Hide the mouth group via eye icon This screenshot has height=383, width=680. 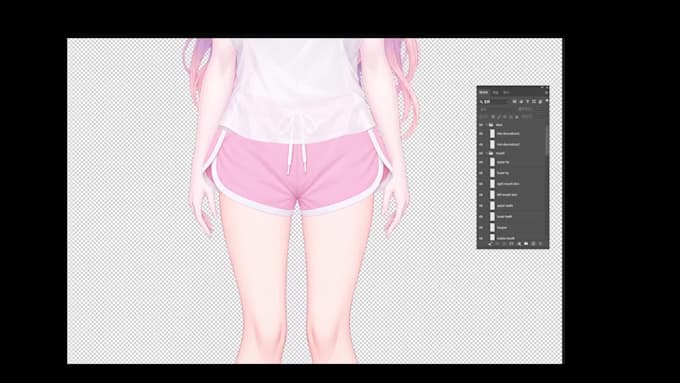[481, 154]
